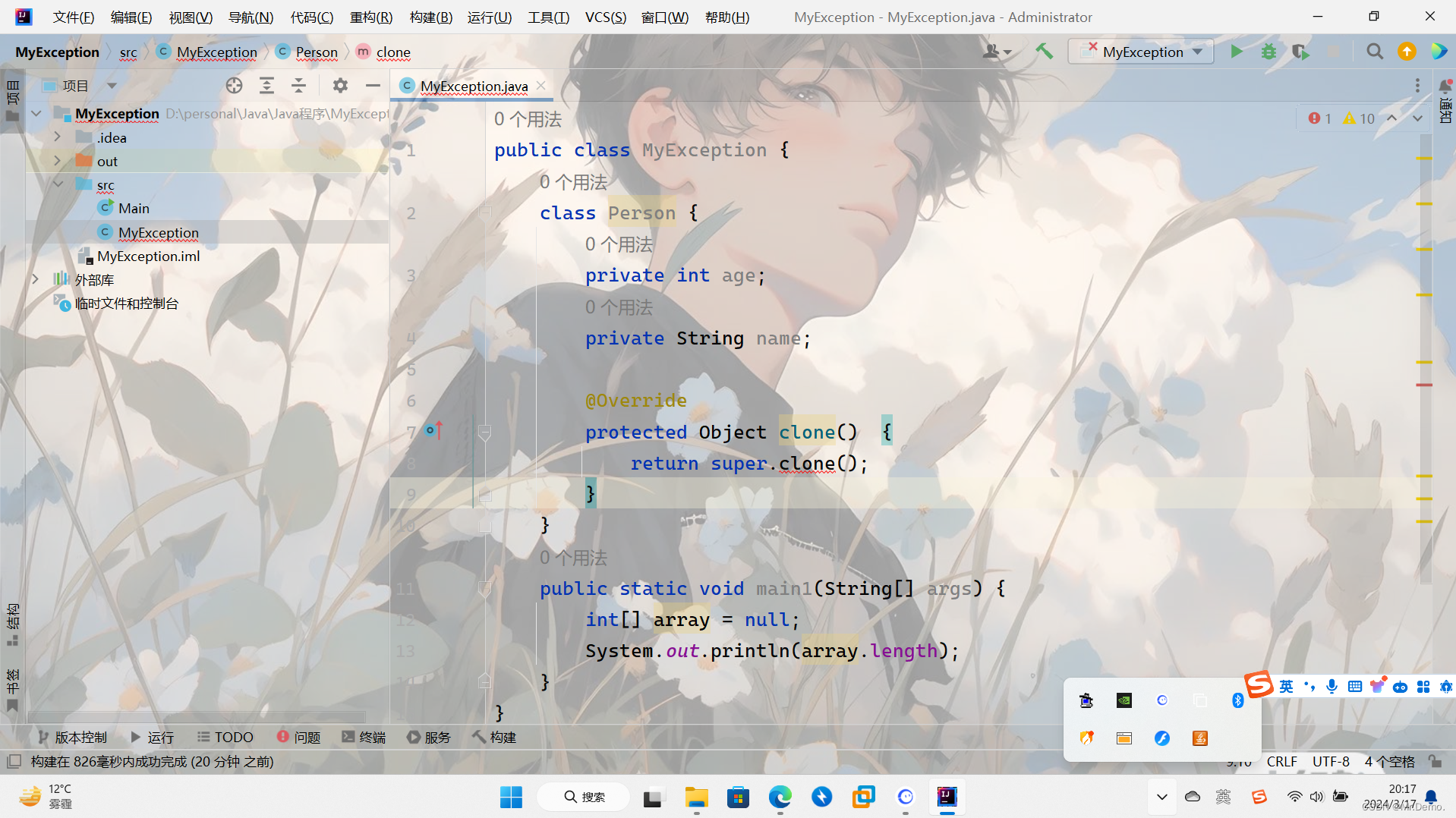Collapse all nodes in project tree
The height and width of the screenshot is (818, 1456).
[x=298, y=86]
